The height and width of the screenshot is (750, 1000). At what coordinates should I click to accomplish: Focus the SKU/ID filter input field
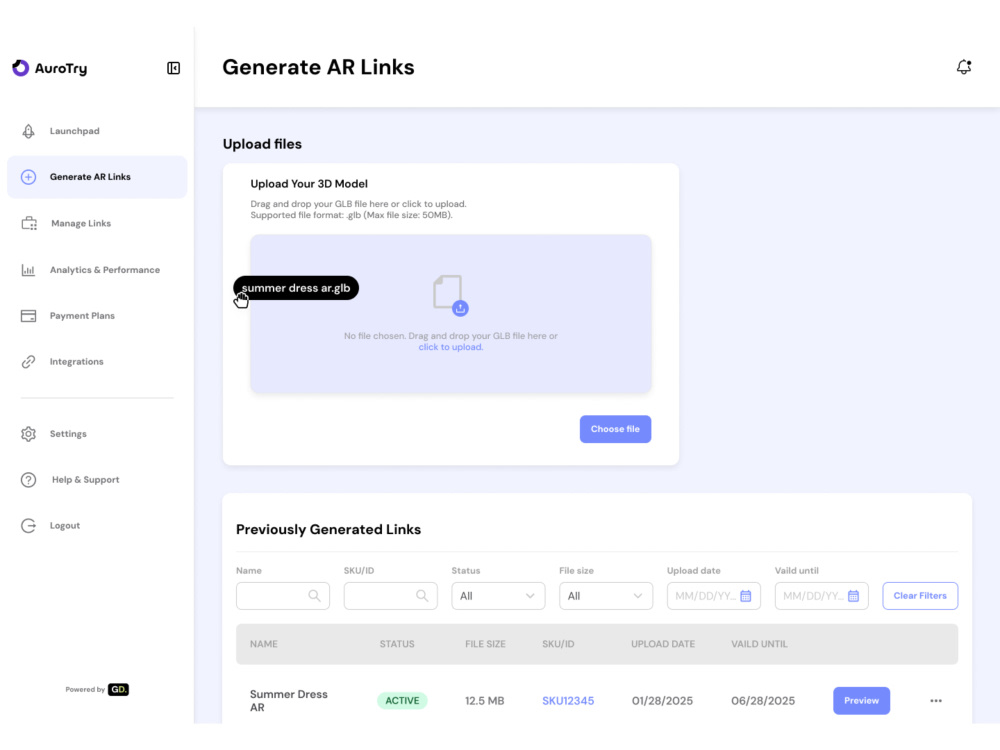(390, 596)
